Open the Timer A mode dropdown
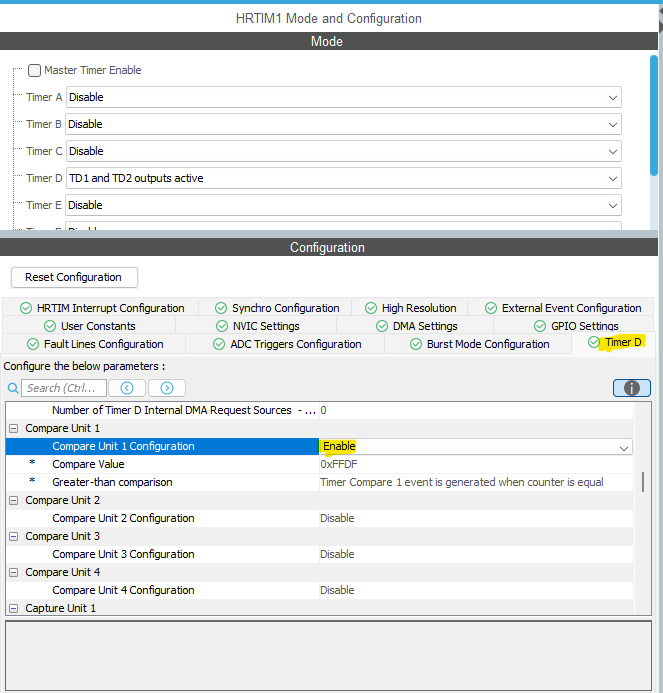The width and height of the screenshot is (663, 693). tap(344, 97)
